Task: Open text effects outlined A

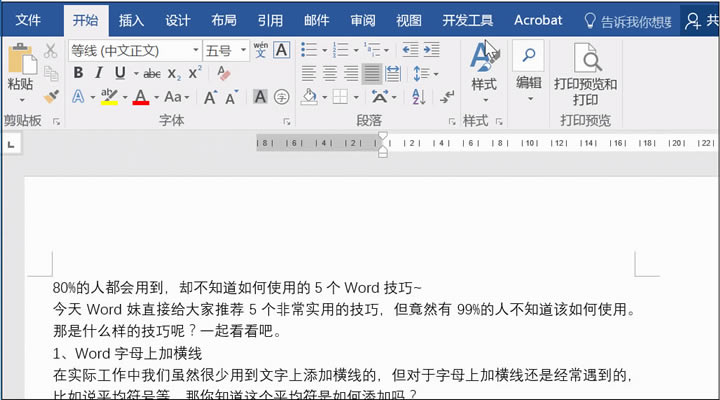Action: tap(79, 96)
